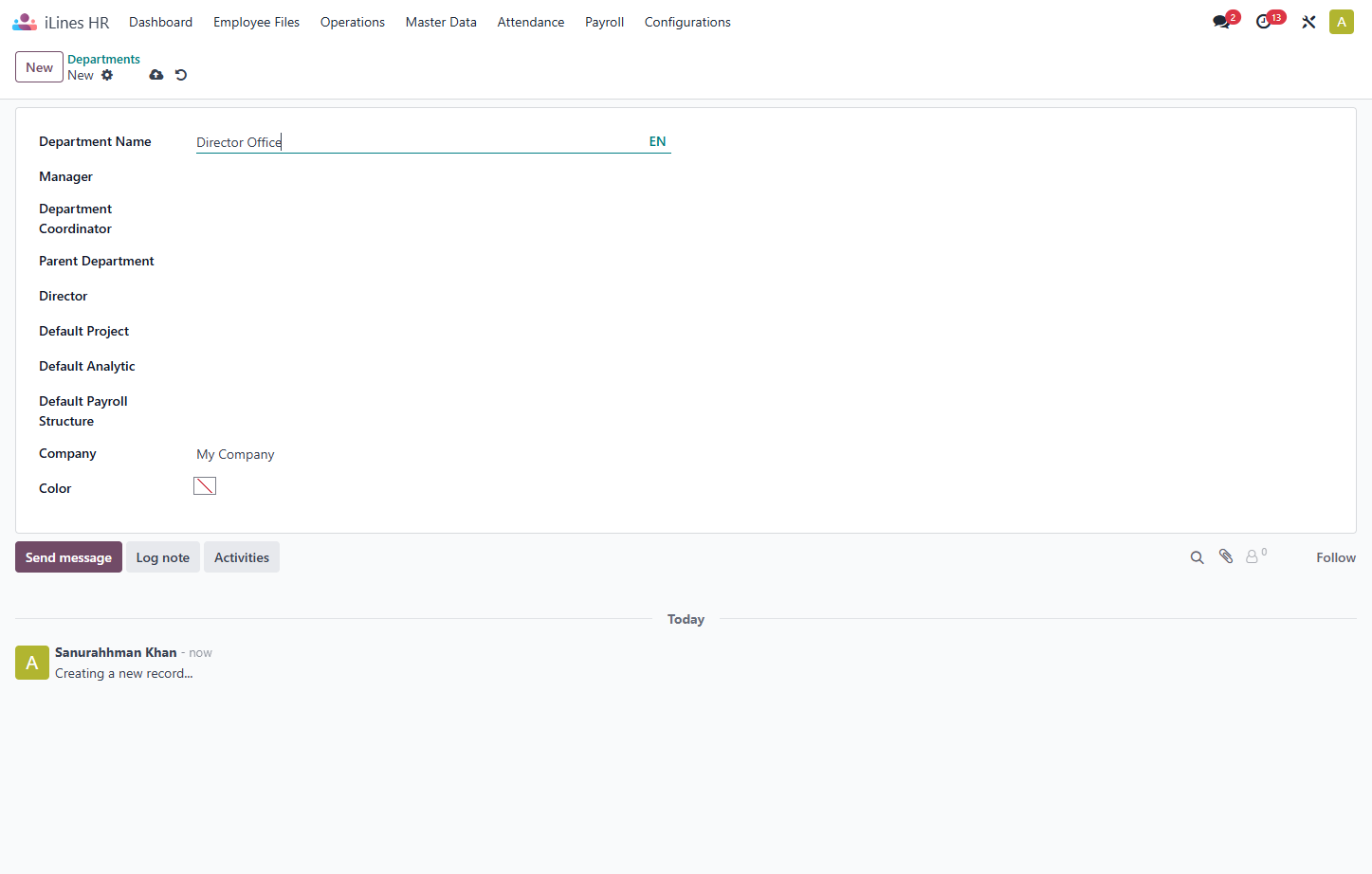Click the 'Creating a new record...' message text
The image size is (1372, 874).
pyautogui.click(x=124, y=673)
